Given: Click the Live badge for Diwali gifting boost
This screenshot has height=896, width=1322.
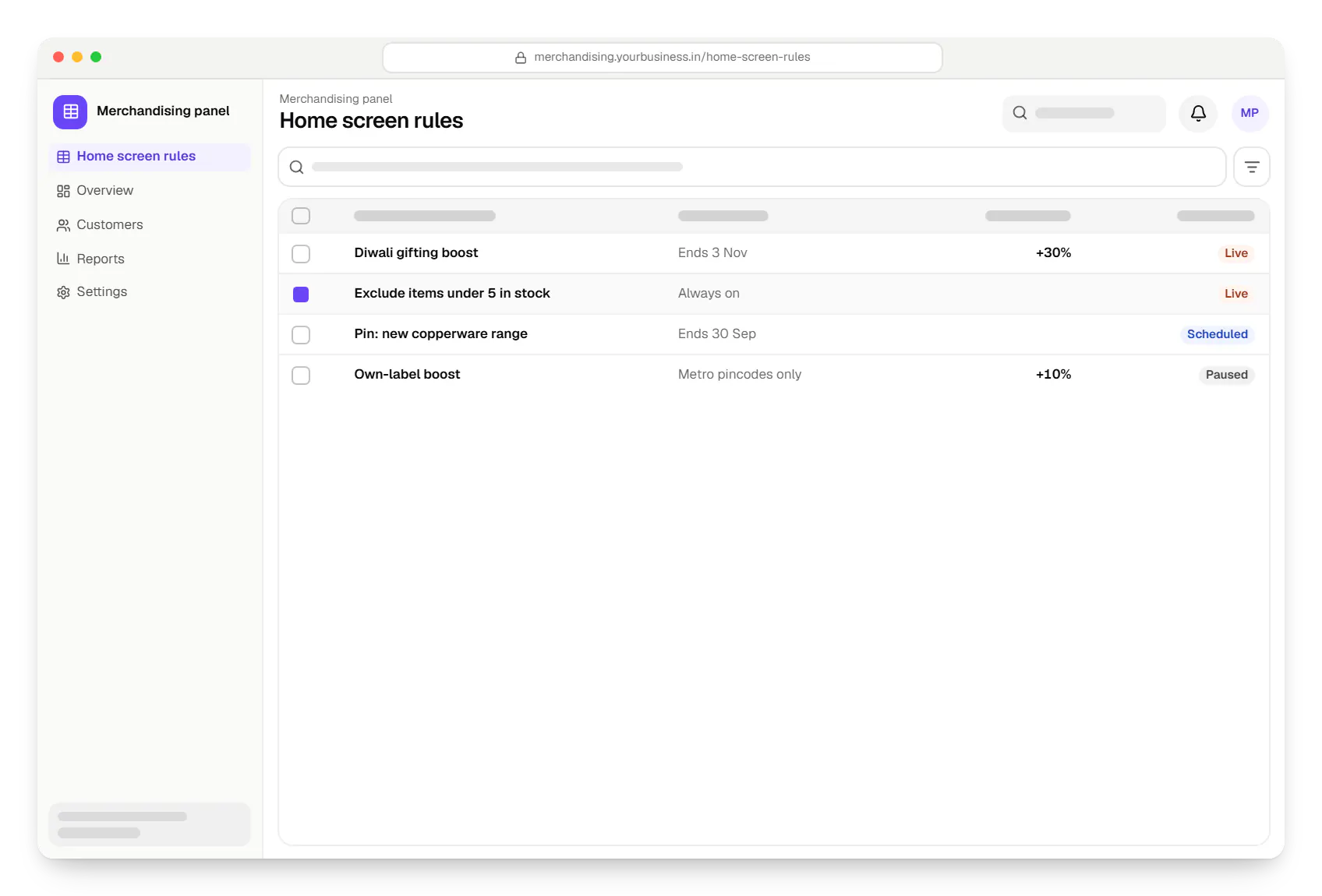Looking at the screenshot, I should (1235, 253).
